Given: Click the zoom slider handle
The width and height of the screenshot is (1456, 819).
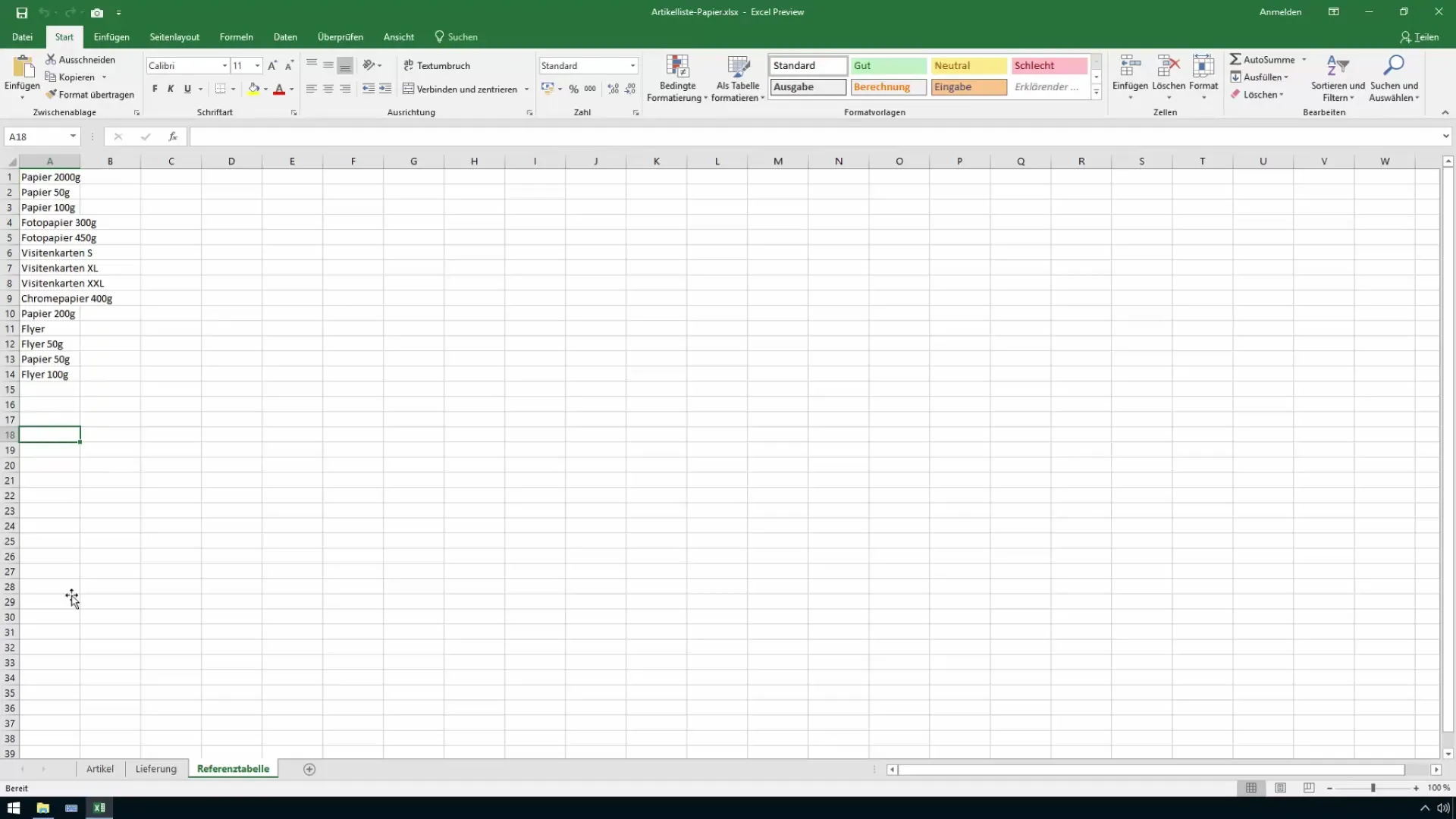Looking at the screenshot, I should point(1373,788).
